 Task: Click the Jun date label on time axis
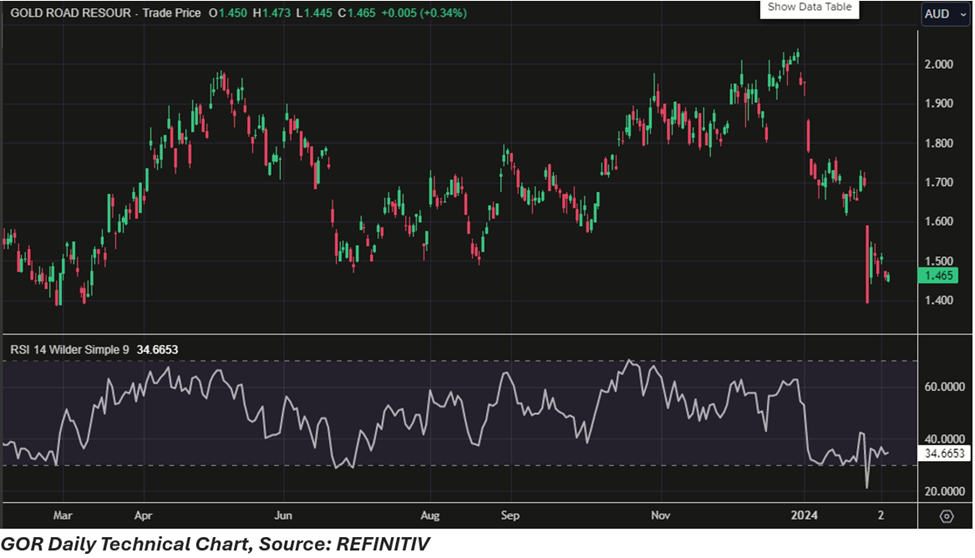pyautogui.click(x=283, y=516)
